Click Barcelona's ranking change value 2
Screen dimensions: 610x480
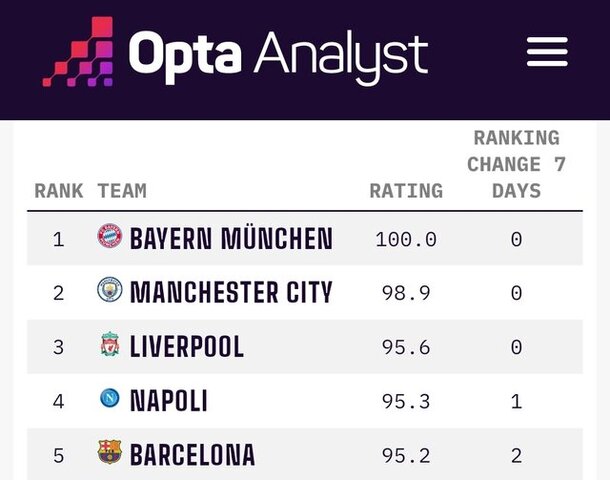pos(516,455)
